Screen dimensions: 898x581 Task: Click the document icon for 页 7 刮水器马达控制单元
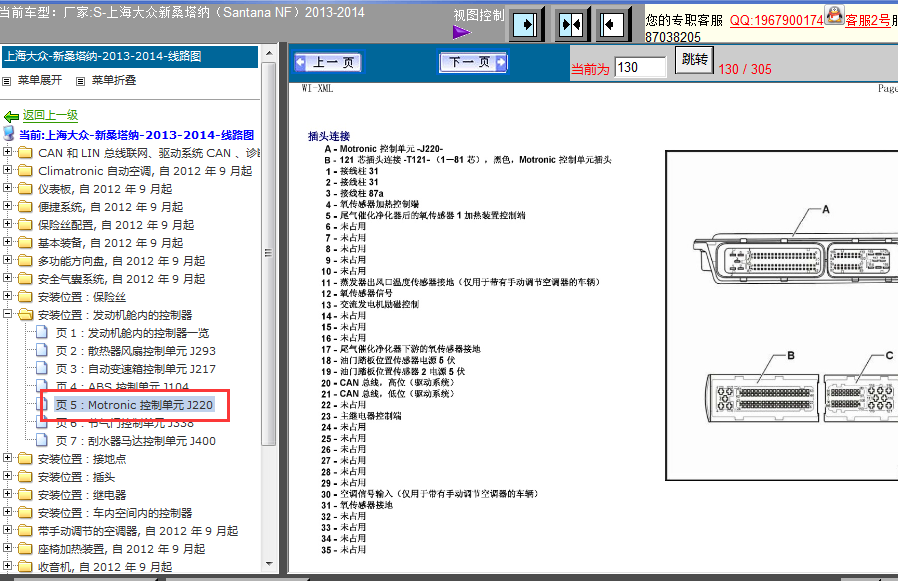pyautogui.click(x=42, y=440)
